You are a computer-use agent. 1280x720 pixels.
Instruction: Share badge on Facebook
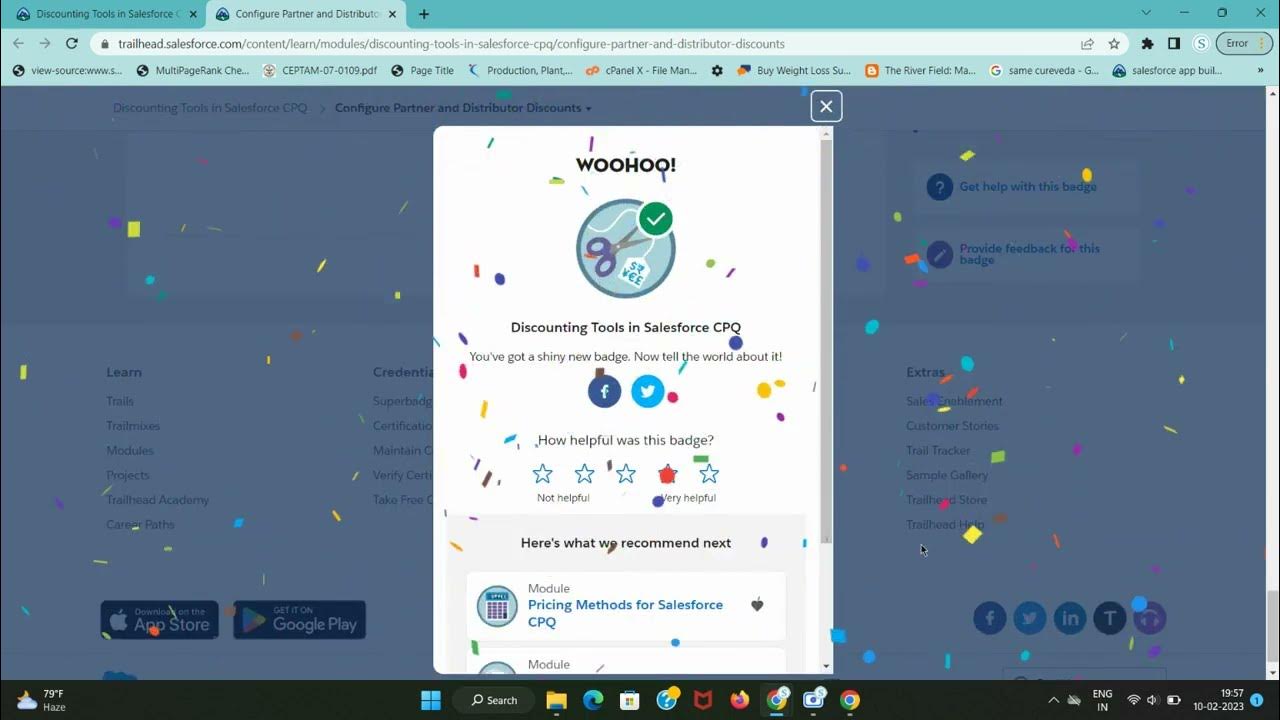(604, 391)
